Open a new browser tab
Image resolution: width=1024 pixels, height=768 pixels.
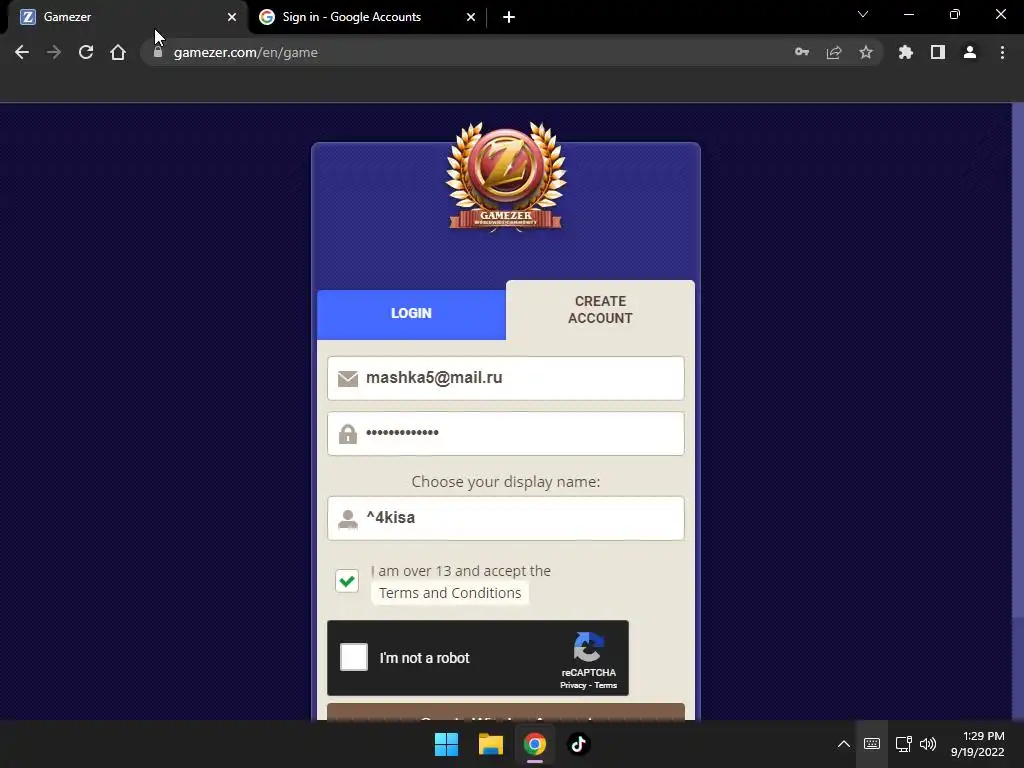(509, 17)
